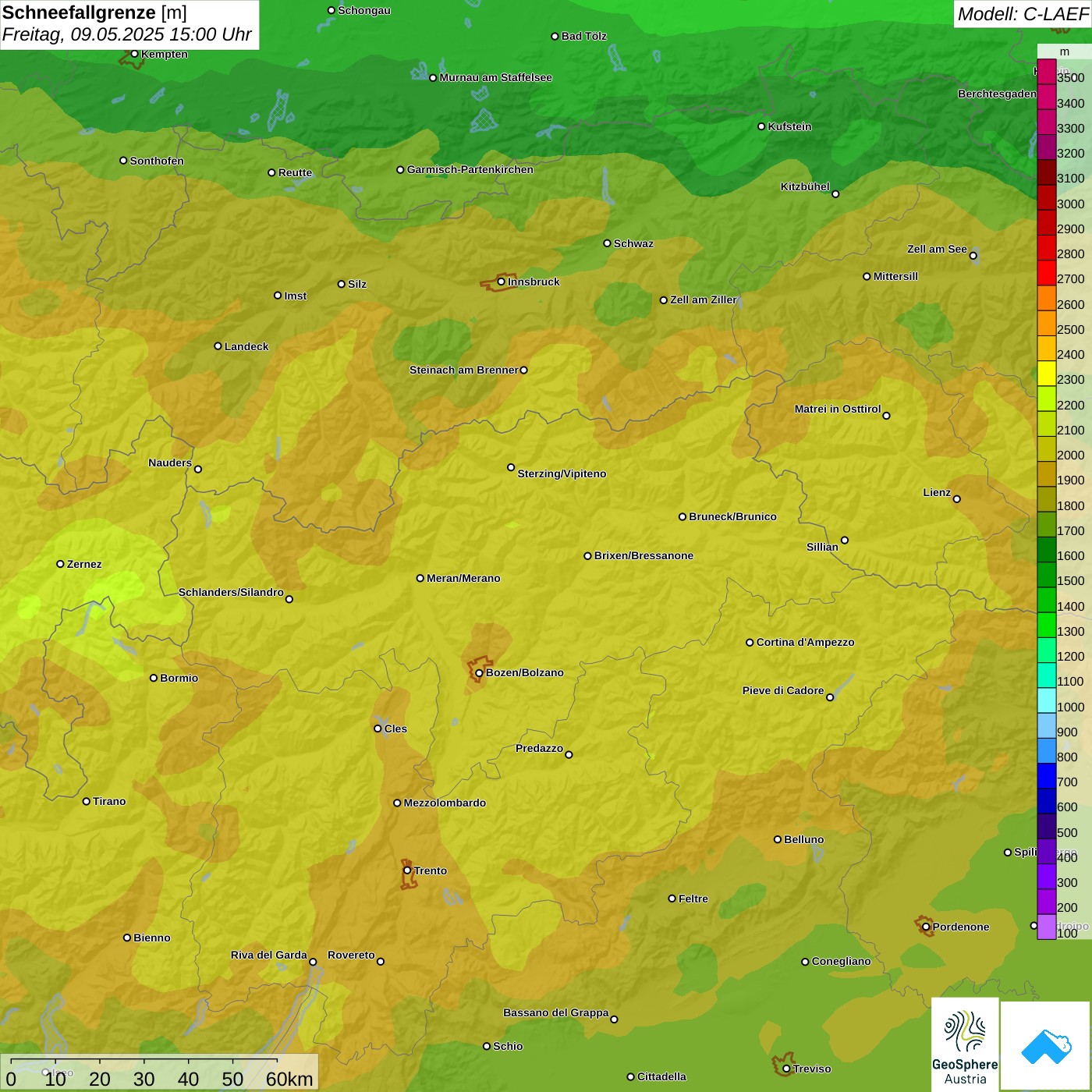The image size is (1092, 1092).
Task: Click the Mittersill label
Action: click(895, 276)
